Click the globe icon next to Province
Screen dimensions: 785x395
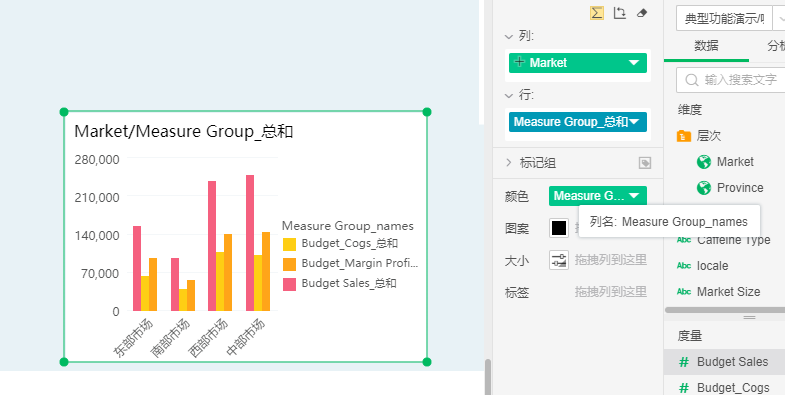click(x=704, y=188)
